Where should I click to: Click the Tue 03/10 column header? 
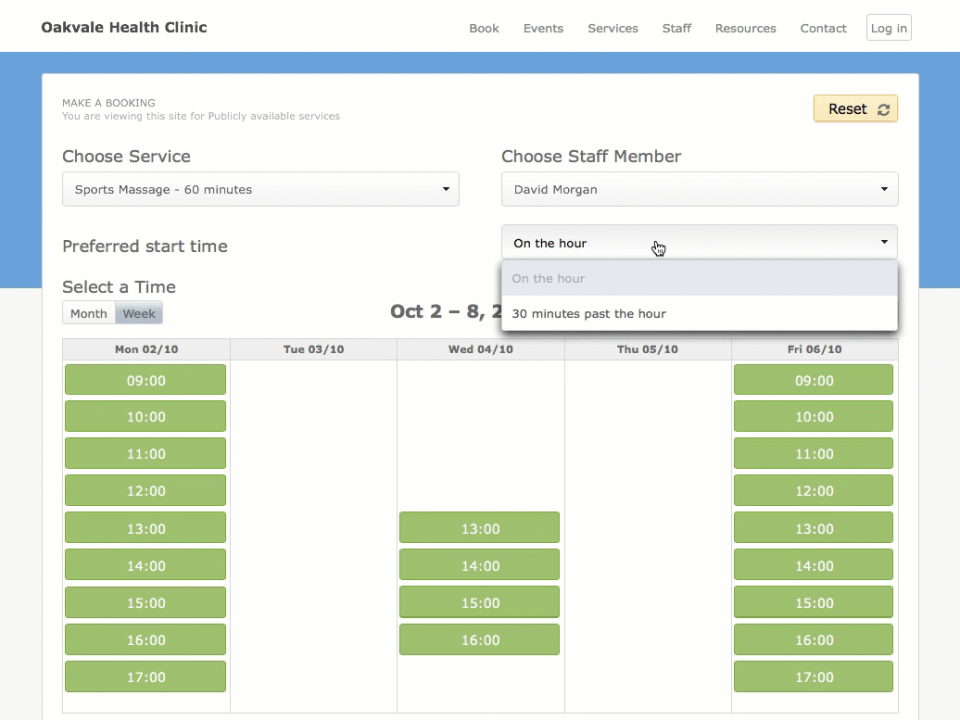click(313, 349)
